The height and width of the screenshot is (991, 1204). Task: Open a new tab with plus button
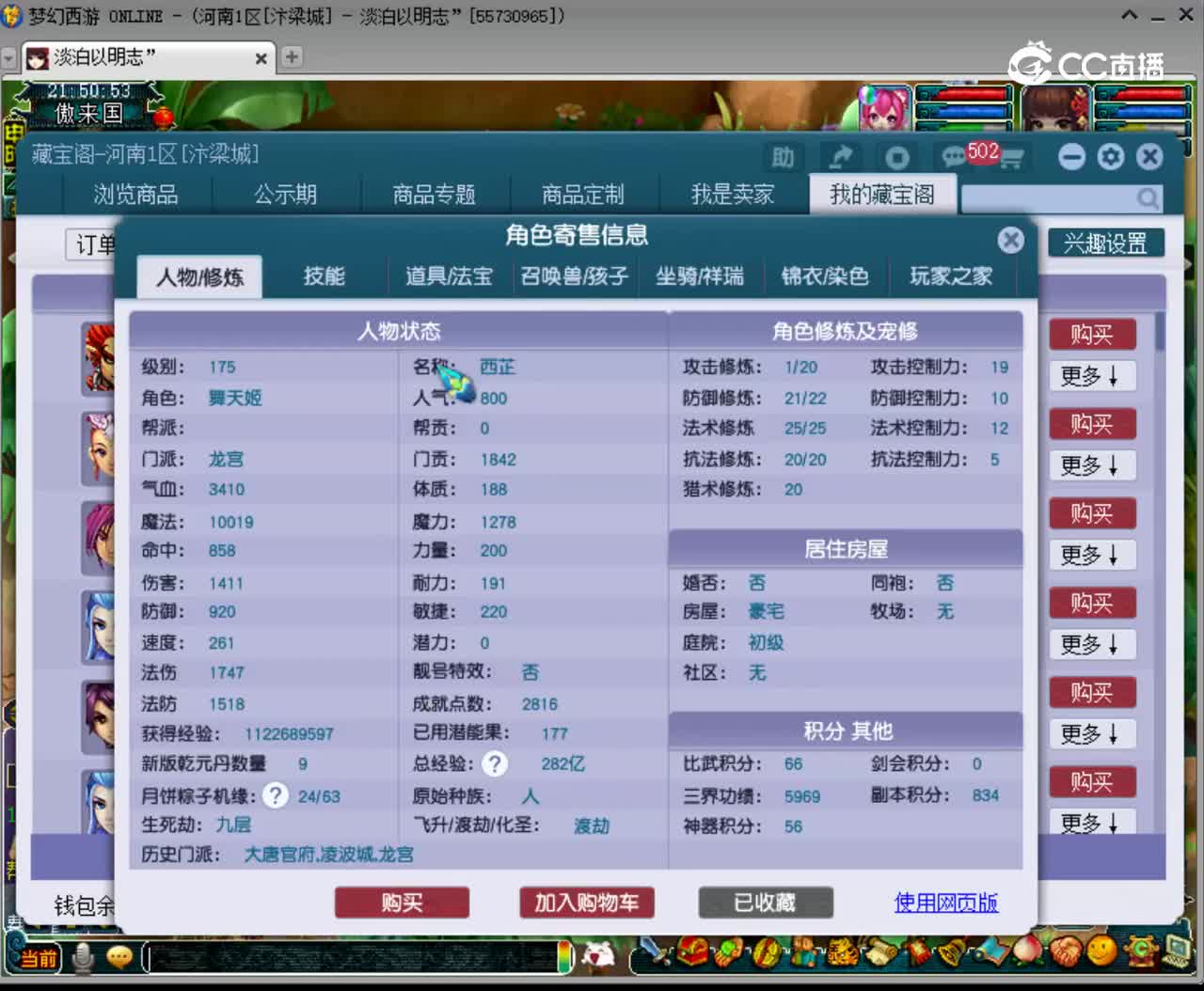(x=292, y=56)
